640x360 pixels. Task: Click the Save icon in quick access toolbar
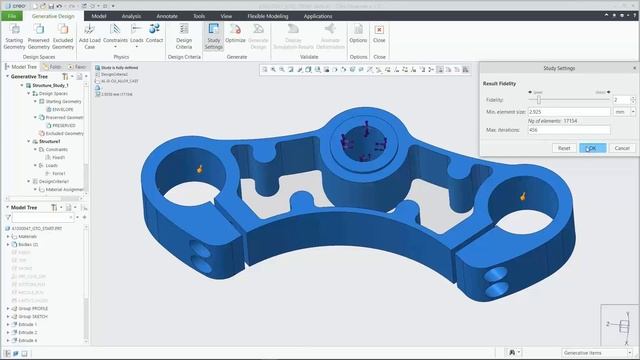click(x=51, y=6)
